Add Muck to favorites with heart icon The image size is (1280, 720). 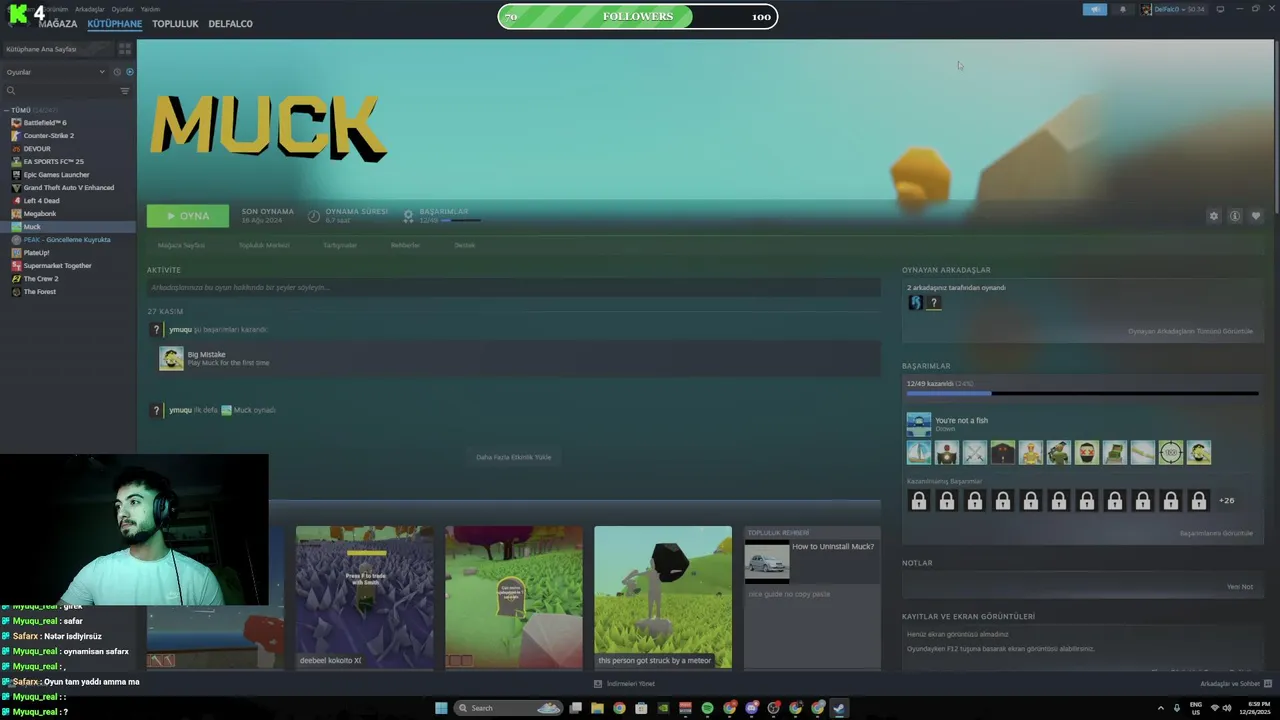point(1256,216)
